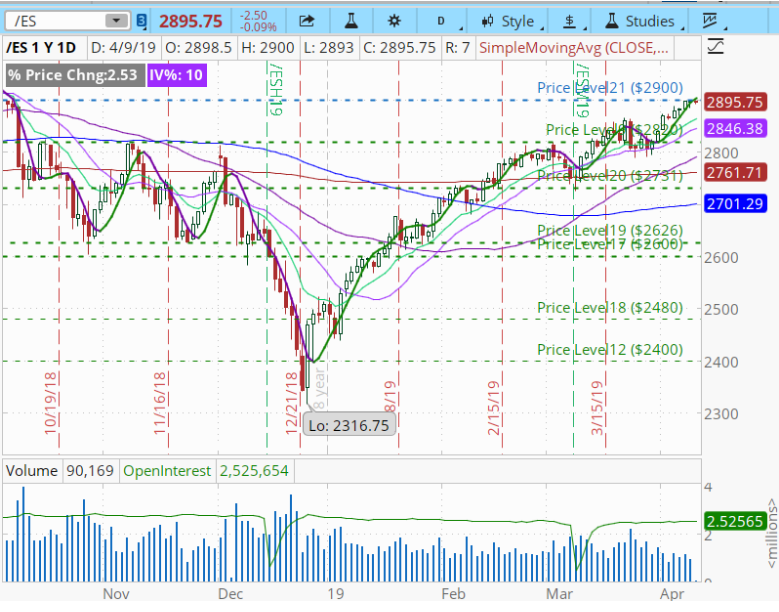Click the red 2761.71 price axis bubble
This screenshot has height=612, width=779.
734,172
